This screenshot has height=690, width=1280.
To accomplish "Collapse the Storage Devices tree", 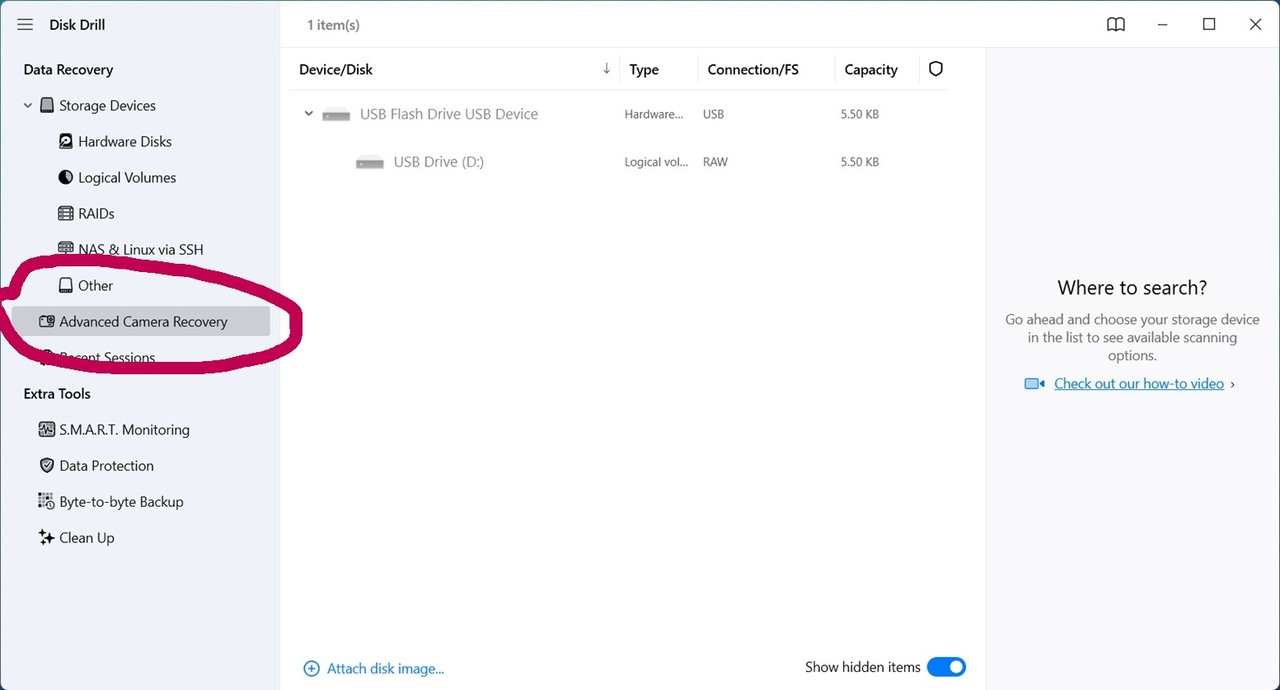I will click(28, 105).
